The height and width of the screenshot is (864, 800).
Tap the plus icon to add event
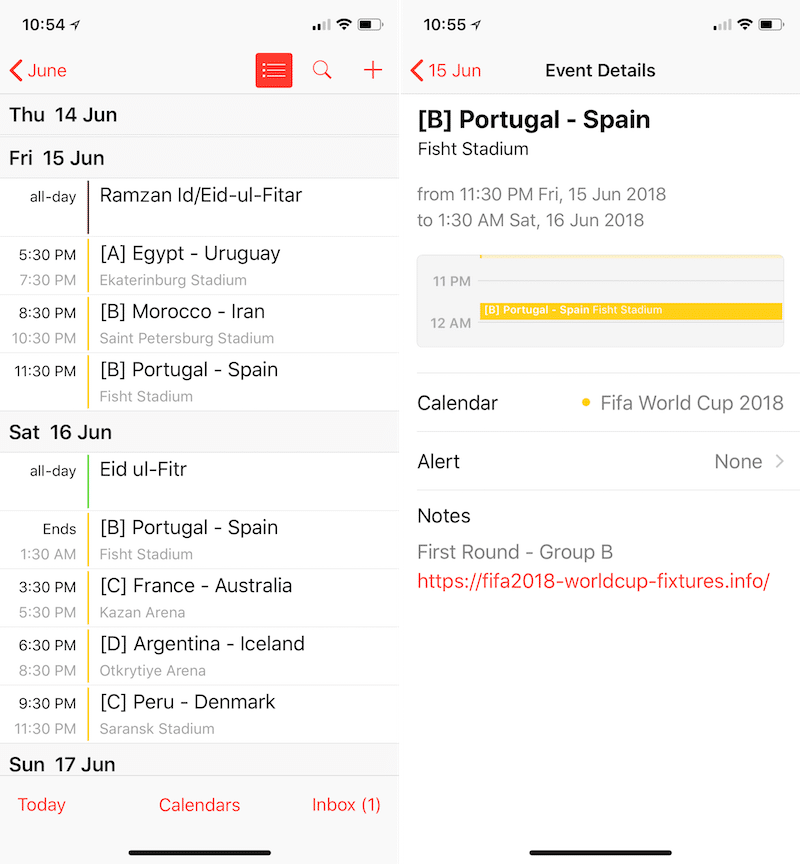[373, 70]
